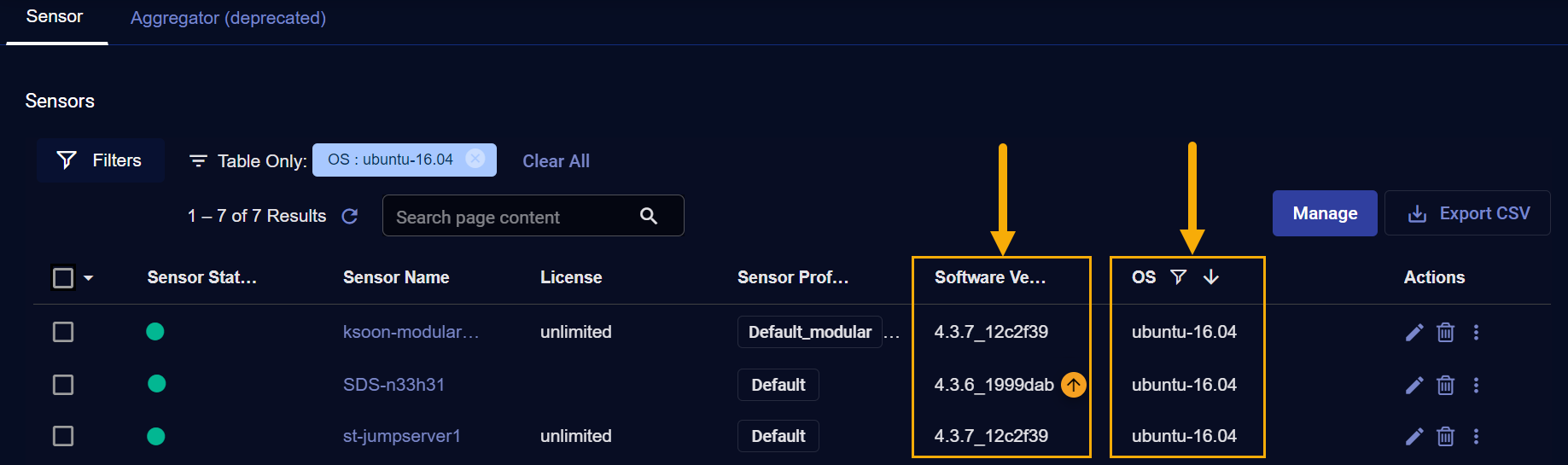1568x465 pixels.
Task: Tick the st-jumpserver1 row checkbox
Action: point(63,436)
